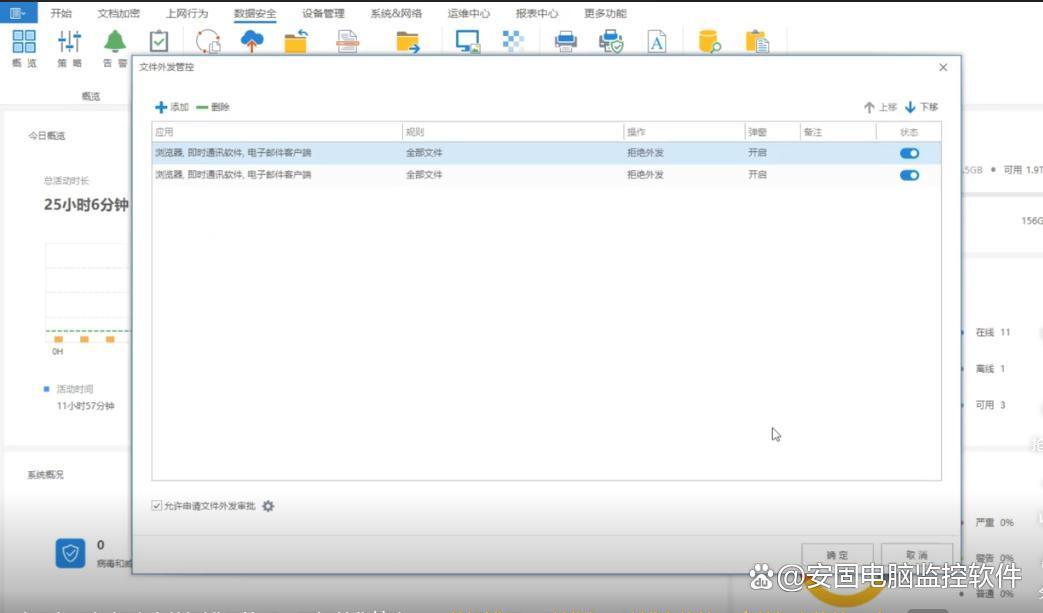Toggle status switch of the first rule
The width and height of the screenshot is (1043, 613).
click(909, 153)
